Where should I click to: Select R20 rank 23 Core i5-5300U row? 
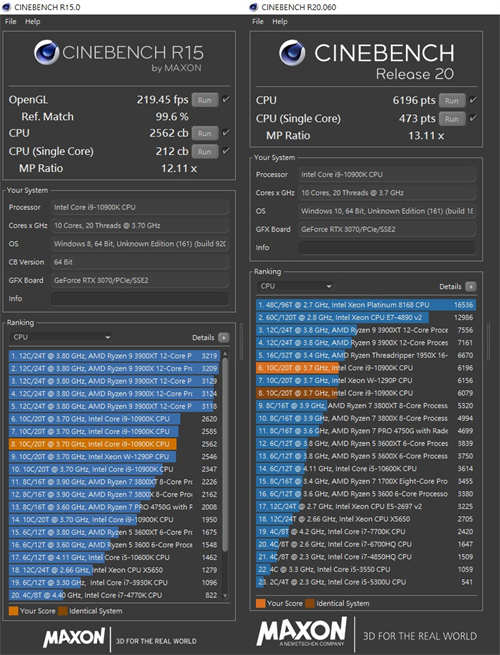tap(366, 582)
